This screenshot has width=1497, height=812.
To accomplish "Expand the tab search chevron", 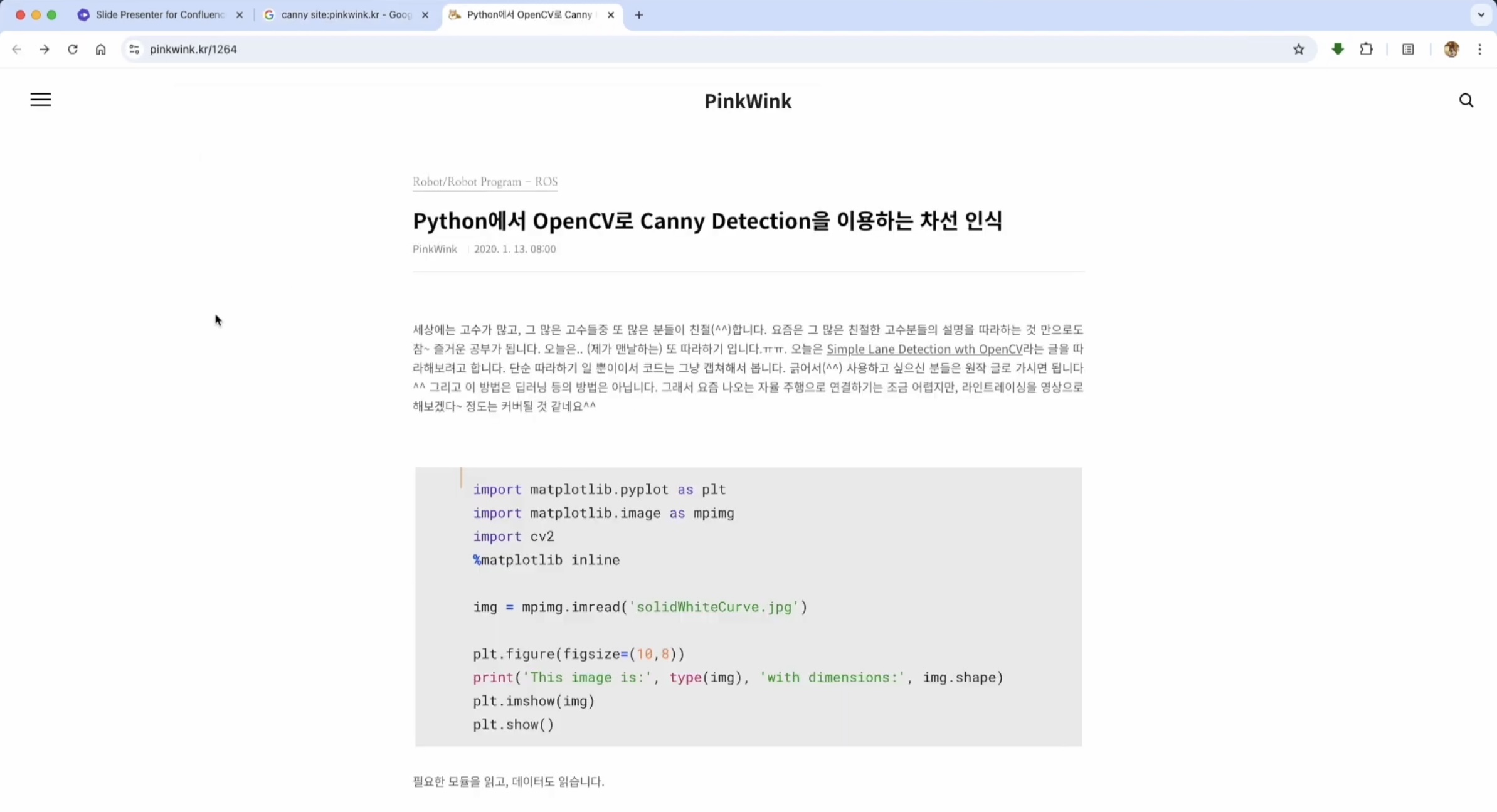I will [x=1481, y=14].
